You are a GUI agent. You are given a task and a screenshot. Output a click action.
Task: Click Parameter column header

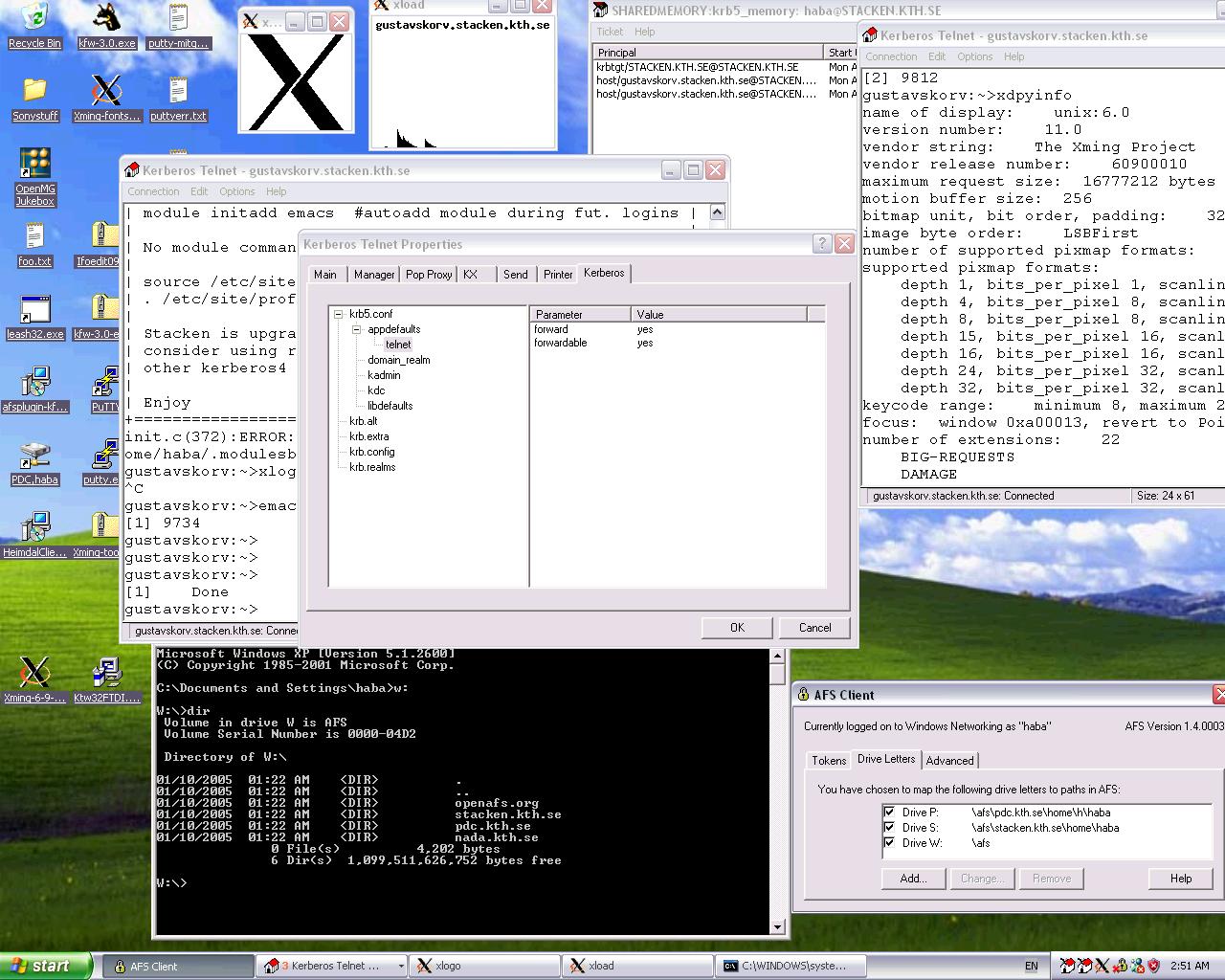coord(580,314)
